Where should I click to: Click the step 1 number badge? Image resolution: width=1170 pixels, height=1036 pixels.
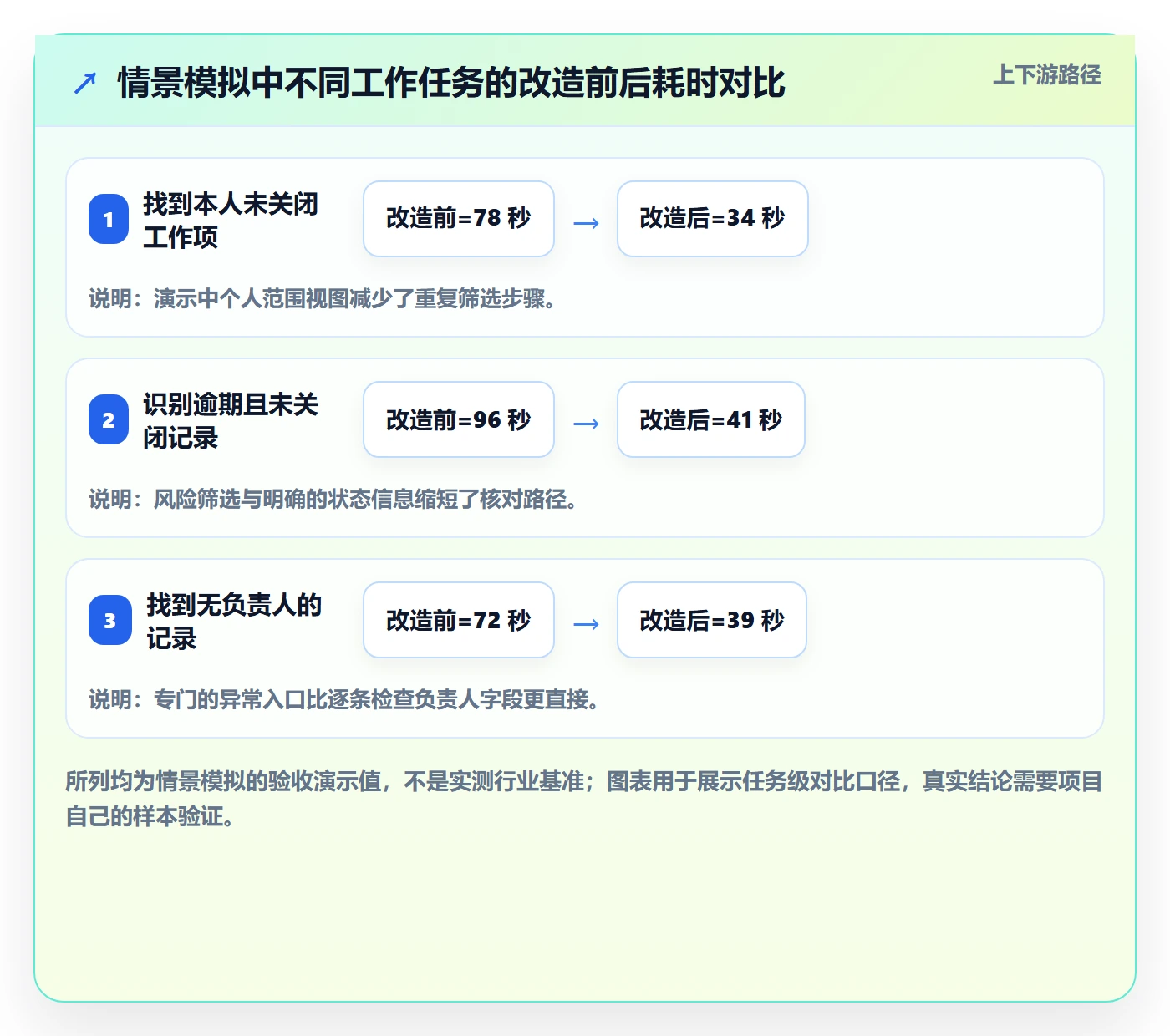pyautogui.click(x=109, y=219)
